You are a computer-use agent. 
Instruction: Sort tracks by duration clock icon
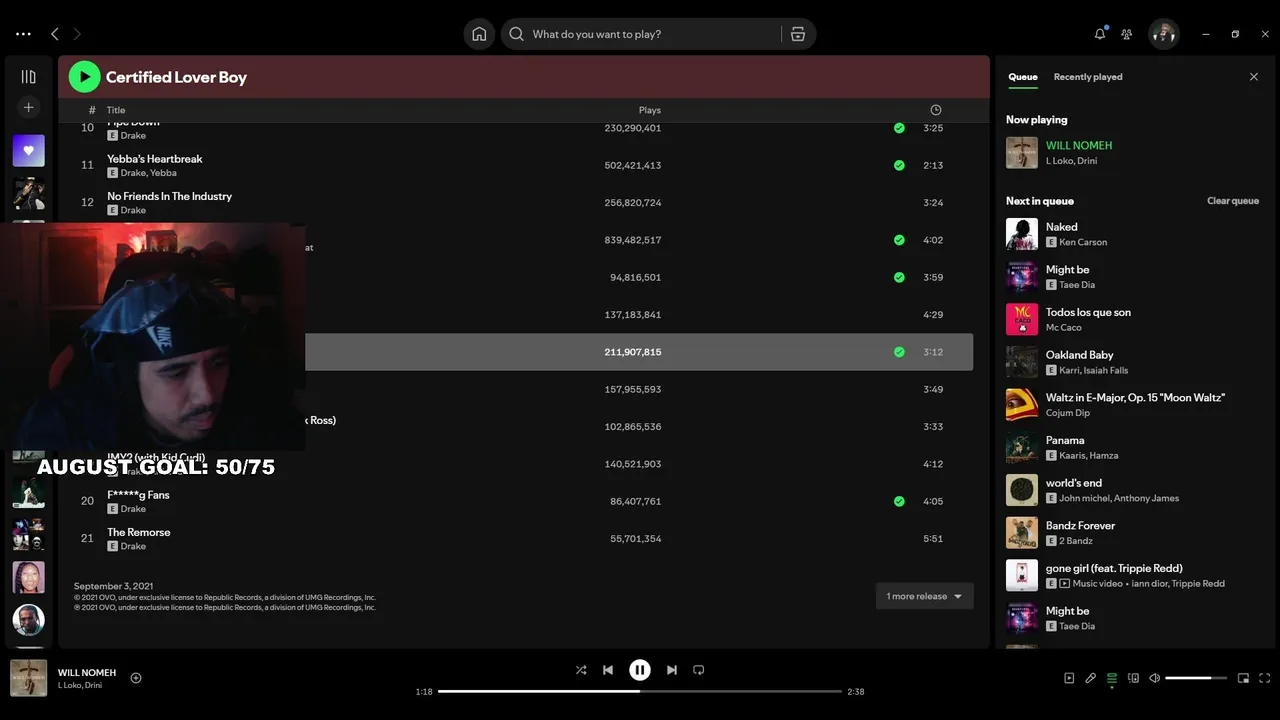tap(935, 110)
